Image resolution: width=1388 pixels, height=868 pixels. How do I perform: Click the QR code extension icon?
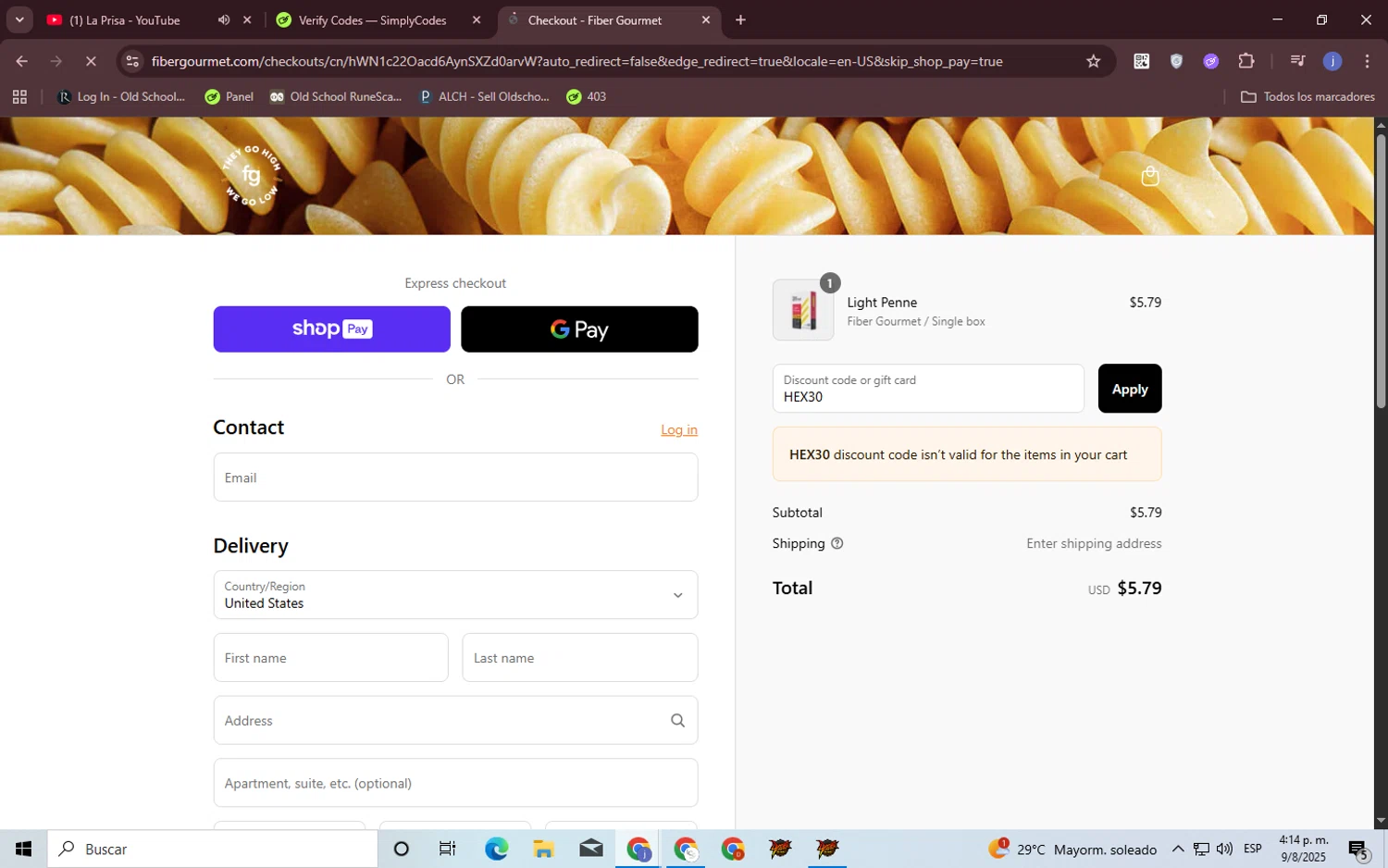pyautogui.click(x=1142, y=61)
